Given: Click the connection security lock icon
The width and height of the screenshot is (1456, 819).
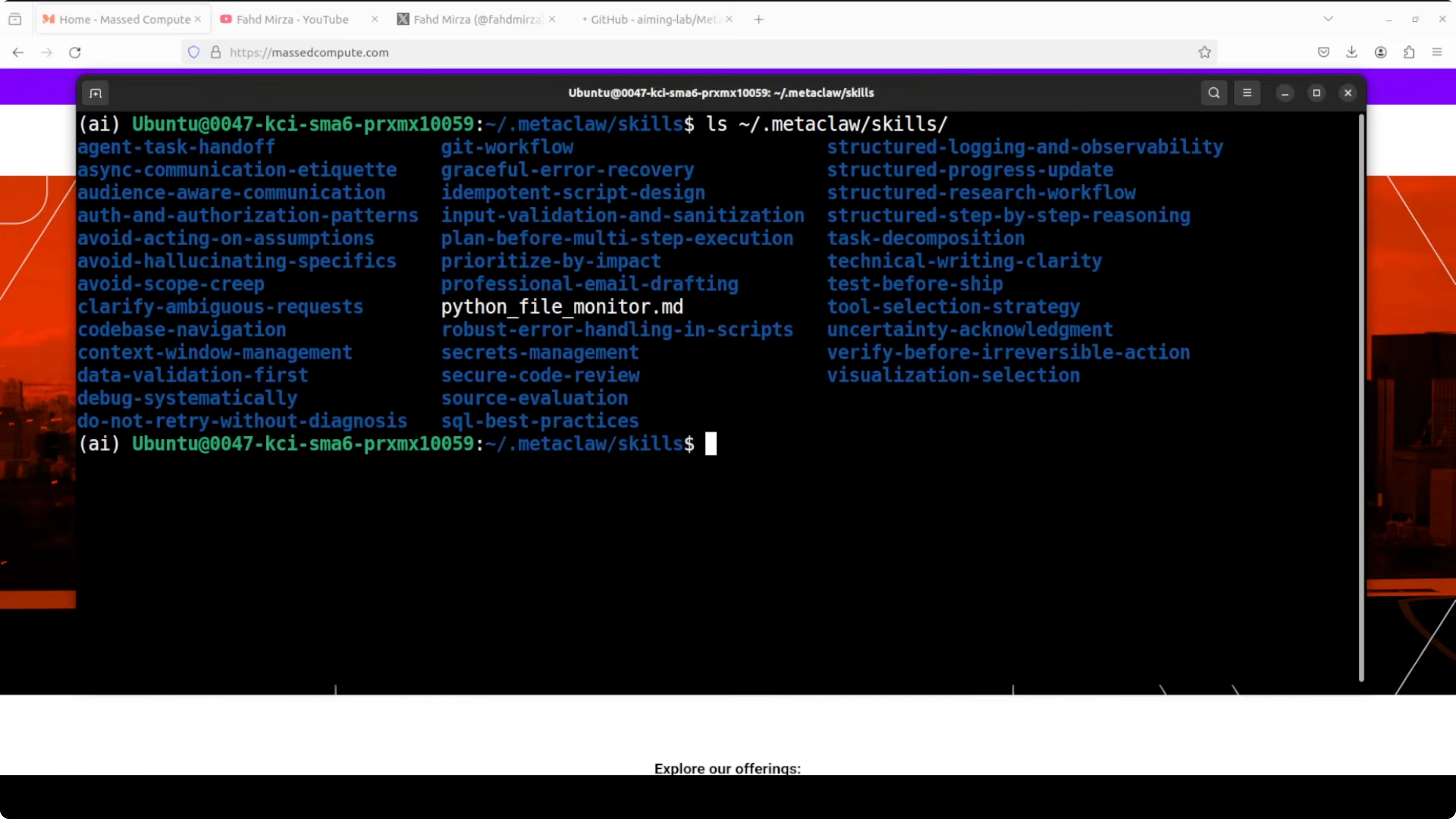Looking at the screenshot, I should coord(215,52).
